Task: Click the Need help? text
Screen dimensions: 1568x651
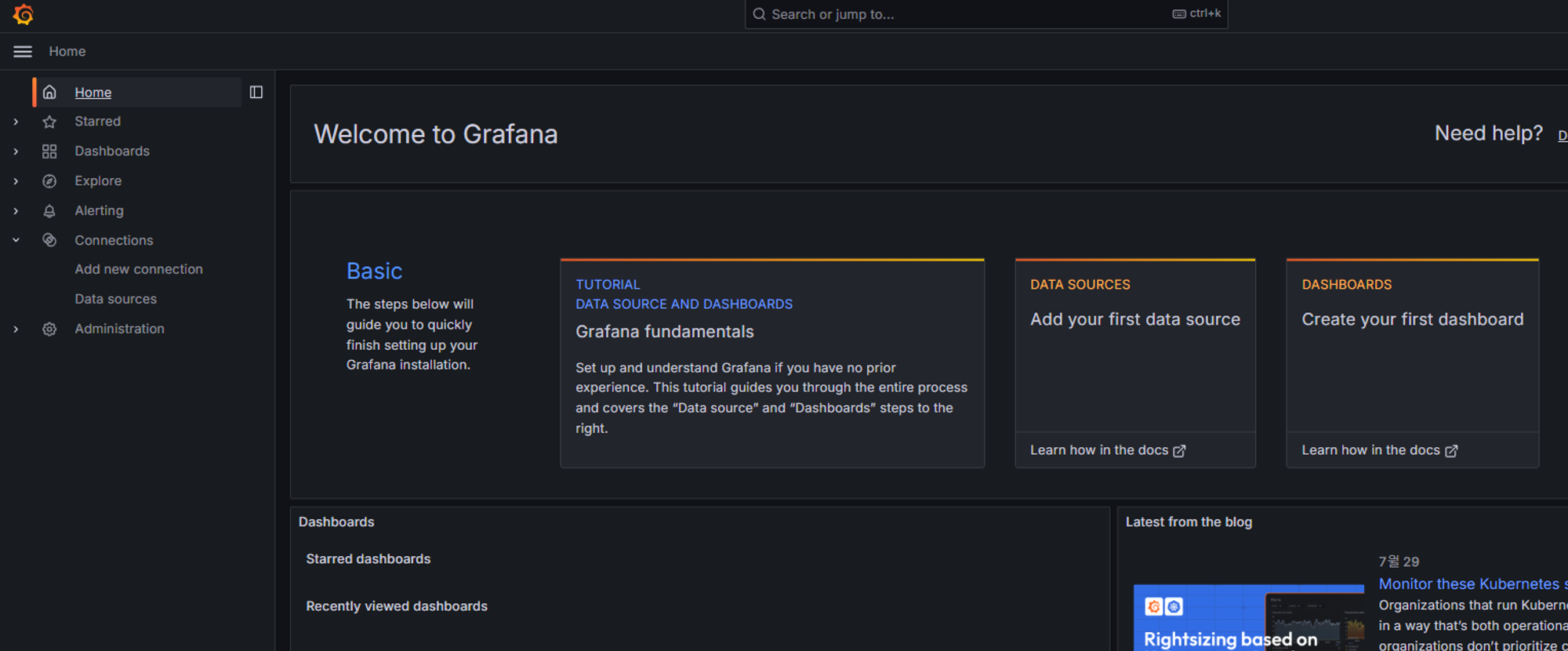Action: point(1489,133)
